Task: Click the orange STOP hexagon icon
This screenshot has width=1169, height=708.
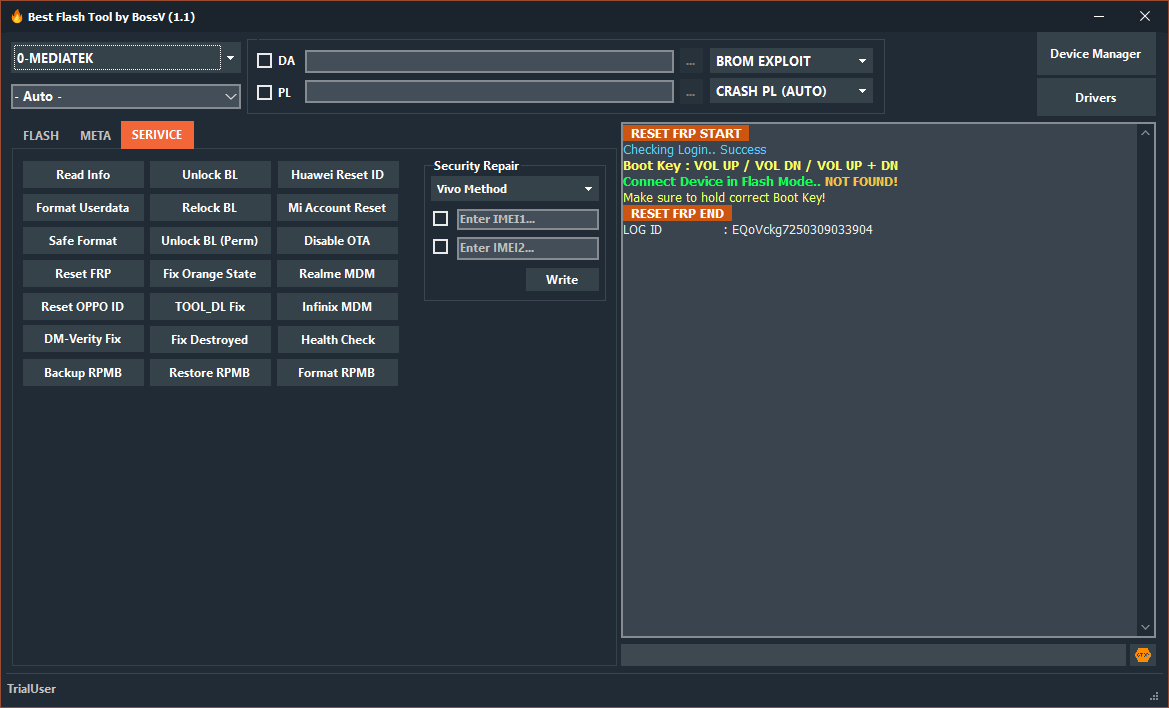Action: click(1142, 654)
